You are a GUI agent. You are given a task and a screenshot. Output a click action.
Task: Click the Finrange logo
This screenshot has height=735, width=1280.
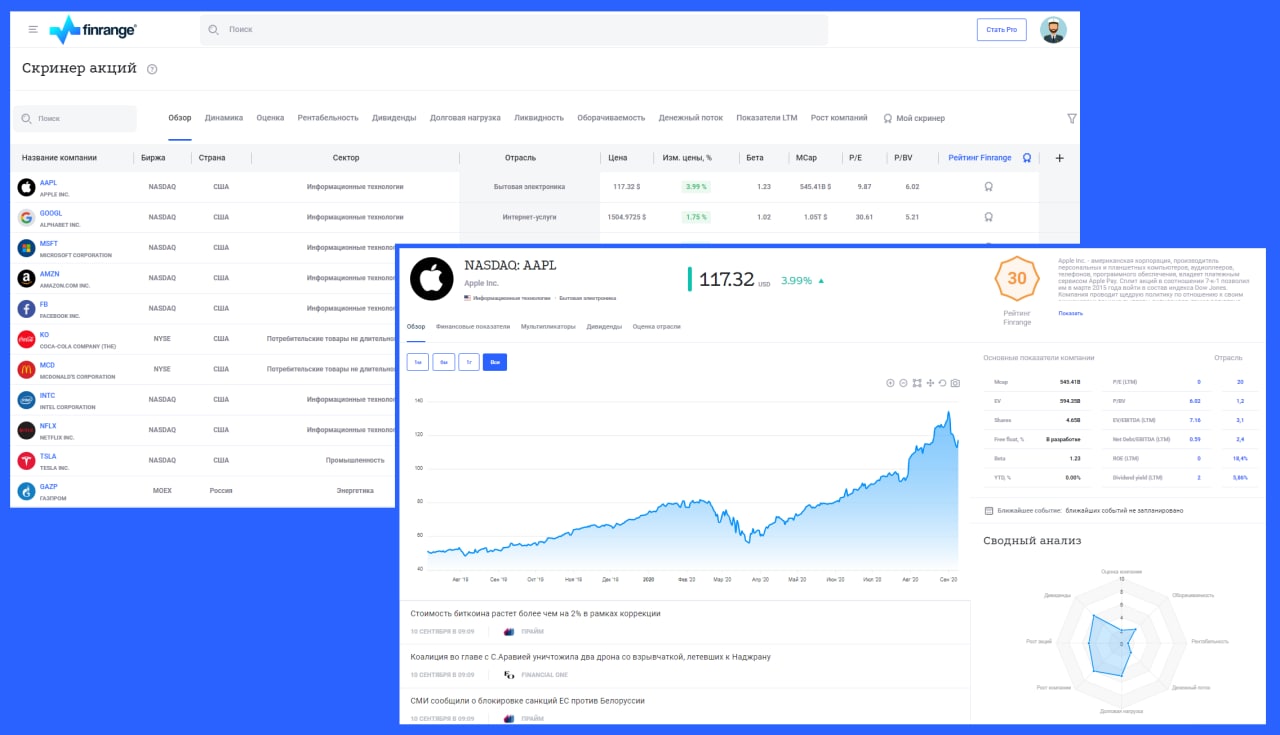[93, 30]
